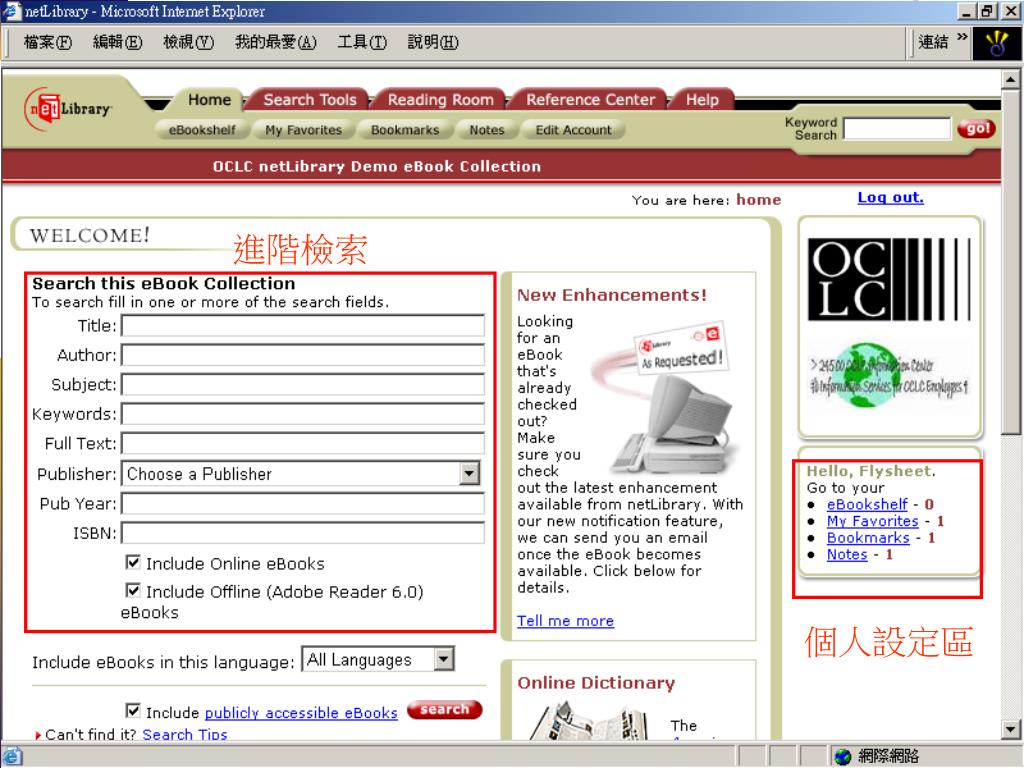Switch to the Reading Room tab

pyautogui.click(x=440, y=100)
